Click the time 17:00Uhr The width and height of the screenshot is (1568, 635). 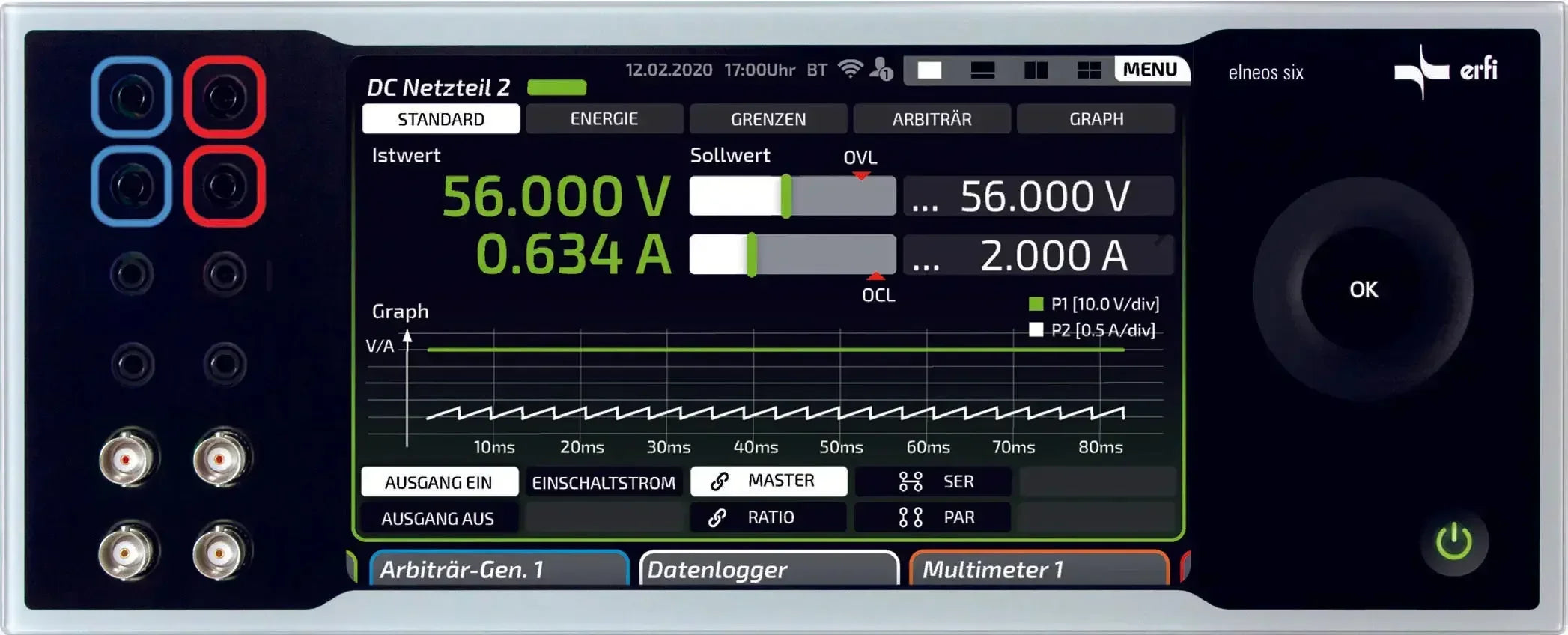point(759,70)
